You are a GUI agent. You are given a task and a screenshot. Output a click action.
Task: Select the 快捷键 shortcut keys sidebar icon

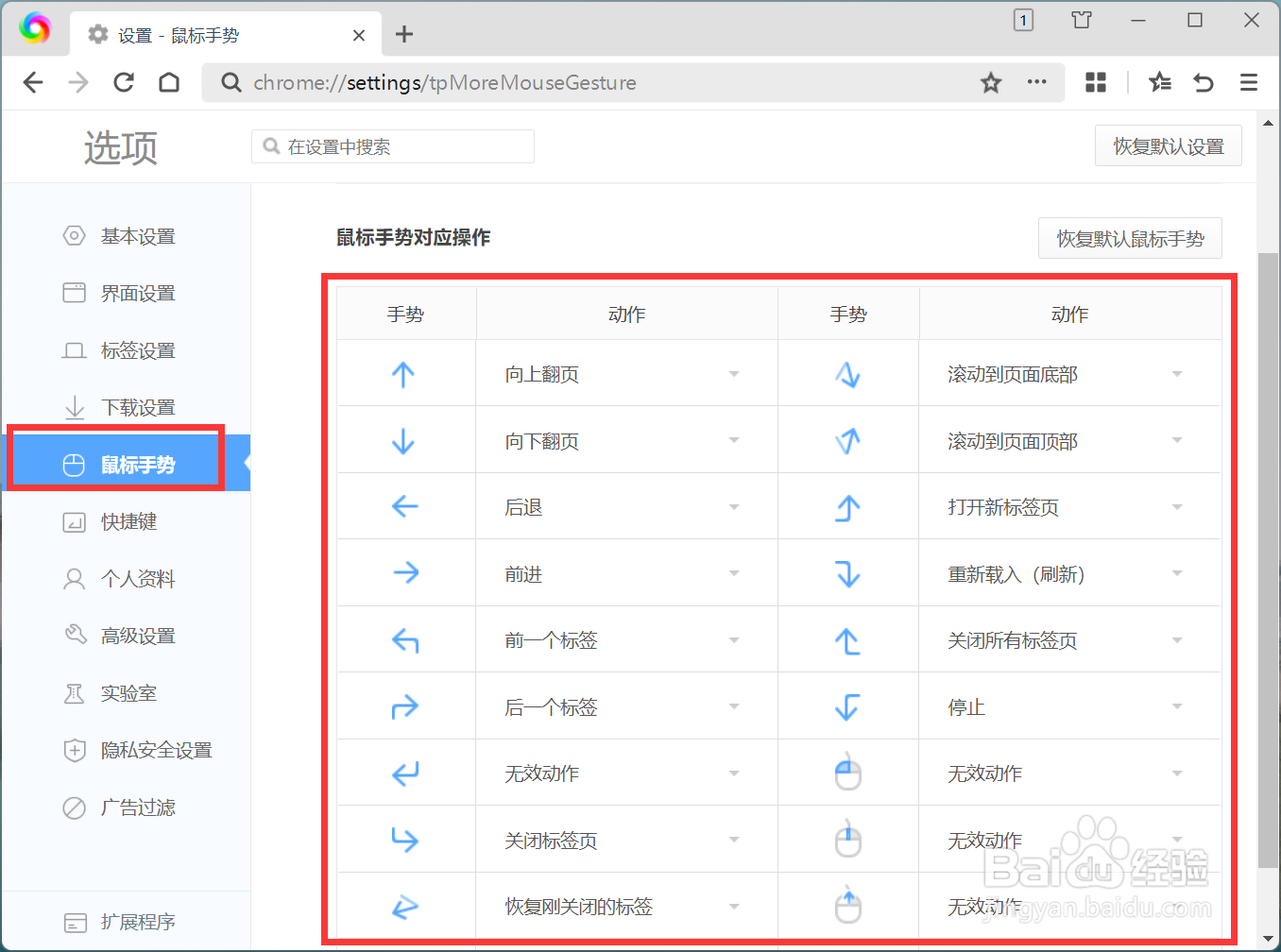pos(74,521)
